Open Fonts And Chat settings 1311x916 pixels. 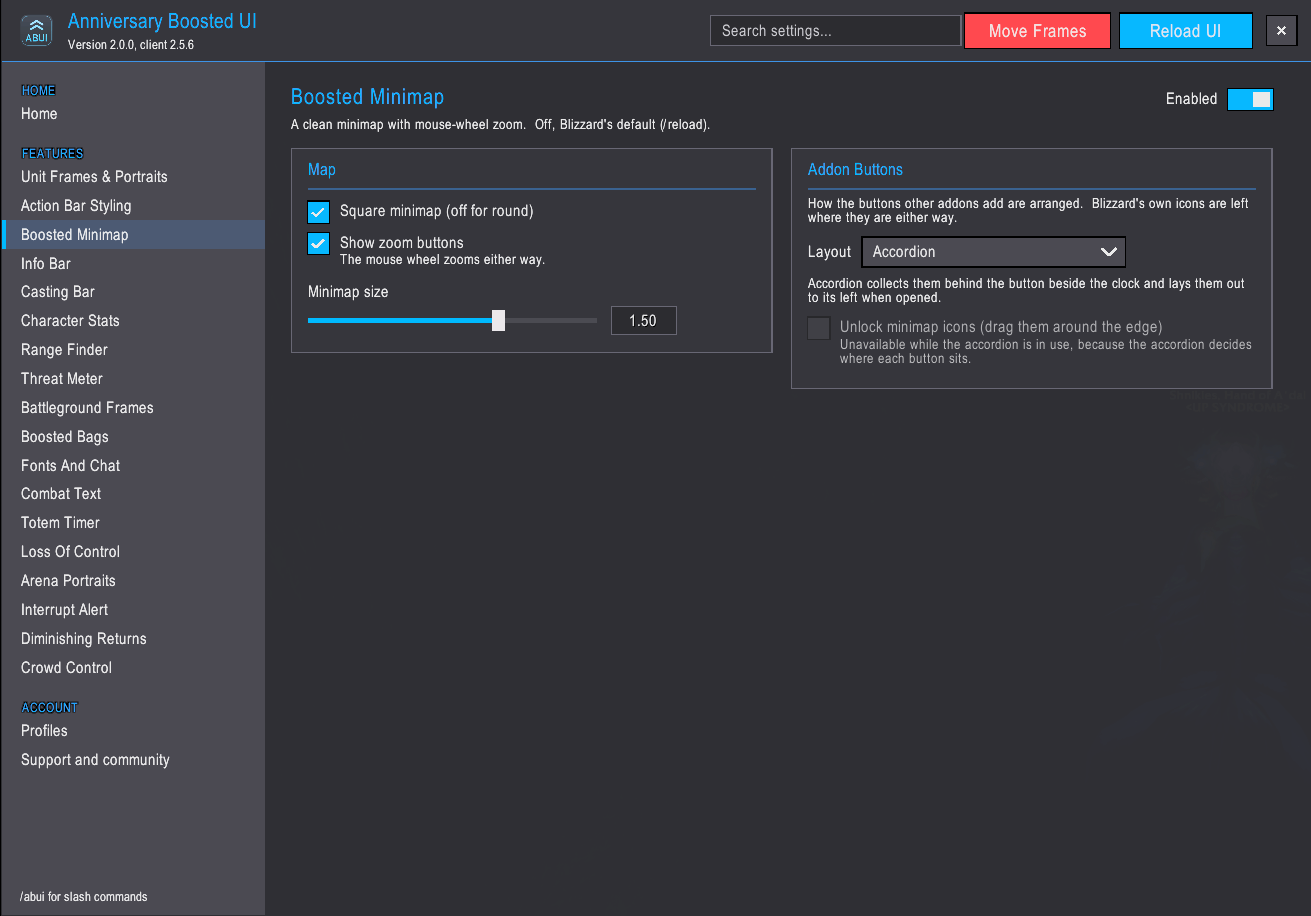pos(133,466)
